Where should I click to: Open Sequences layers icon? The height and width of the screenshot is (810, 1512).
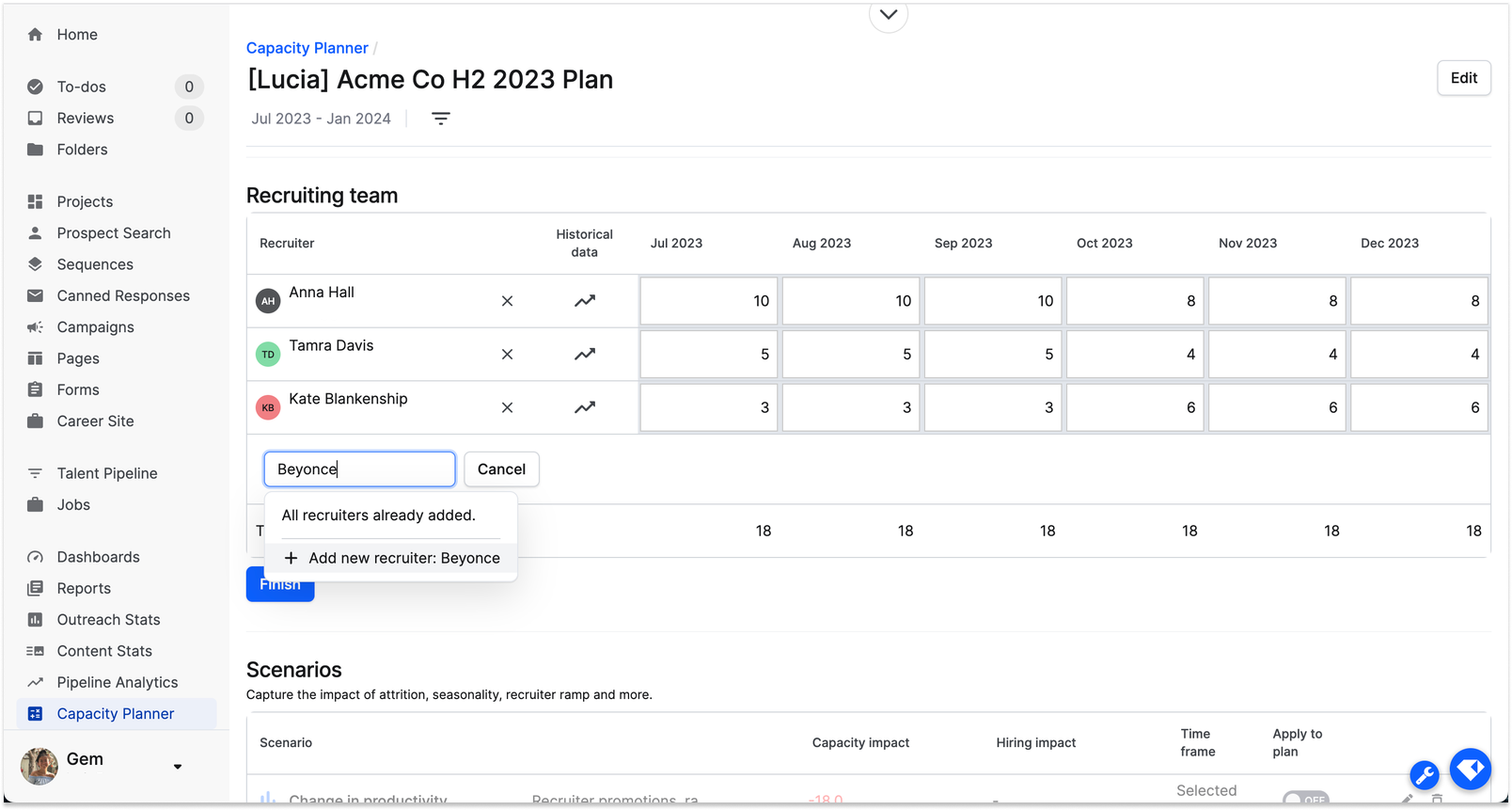pos(35,264)
